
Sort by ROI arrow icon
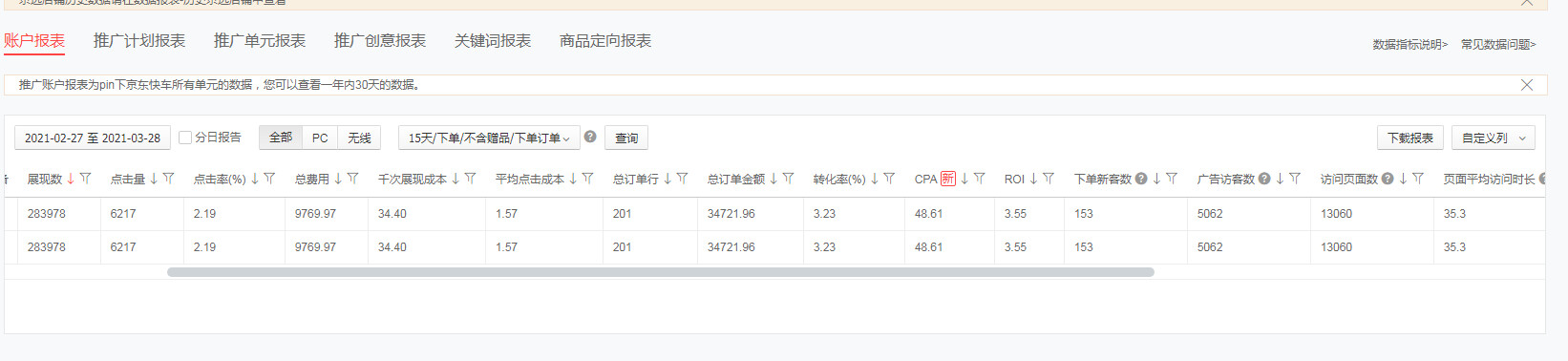pos(1033,179)
